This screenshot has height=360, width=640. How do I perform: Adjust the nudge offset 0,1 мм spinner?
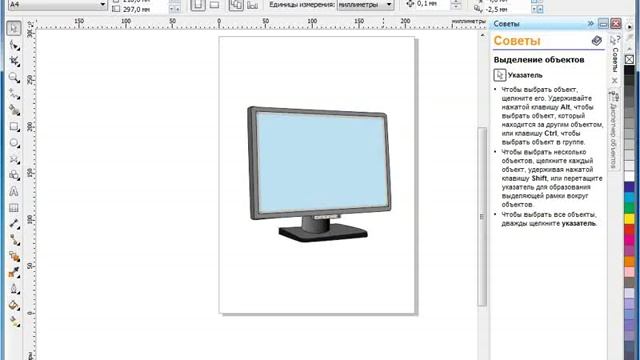coord(456,4)
